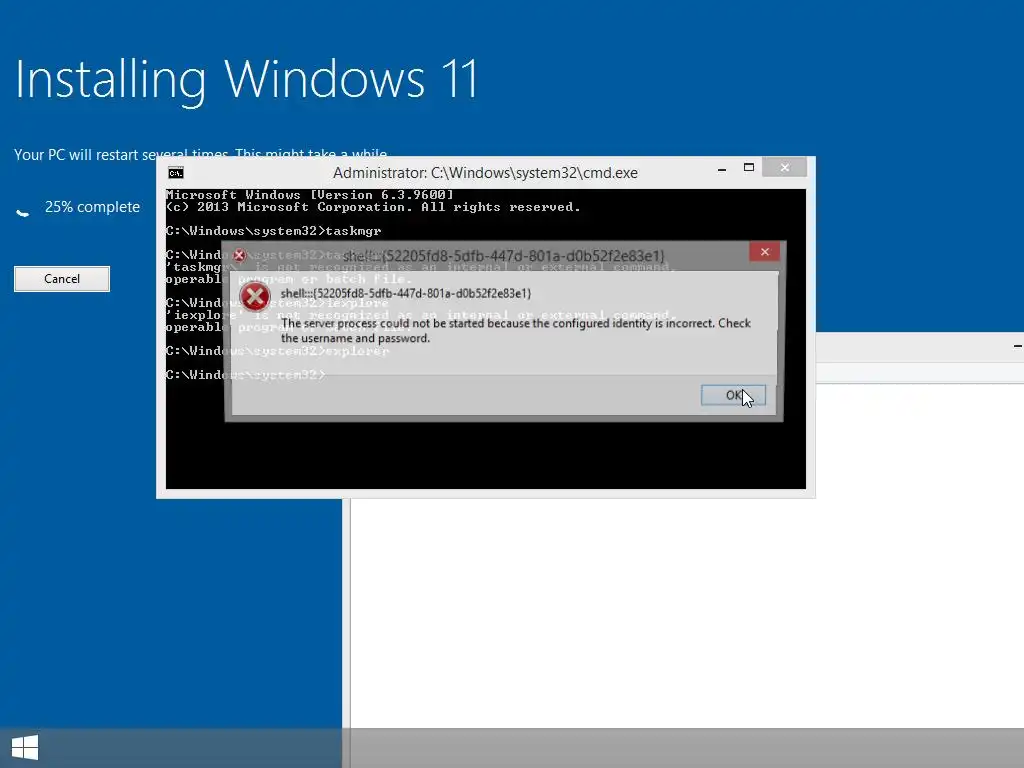Click the error dialog title bar GUID text
Viewport: 1024px width, 768px height.
503,255
